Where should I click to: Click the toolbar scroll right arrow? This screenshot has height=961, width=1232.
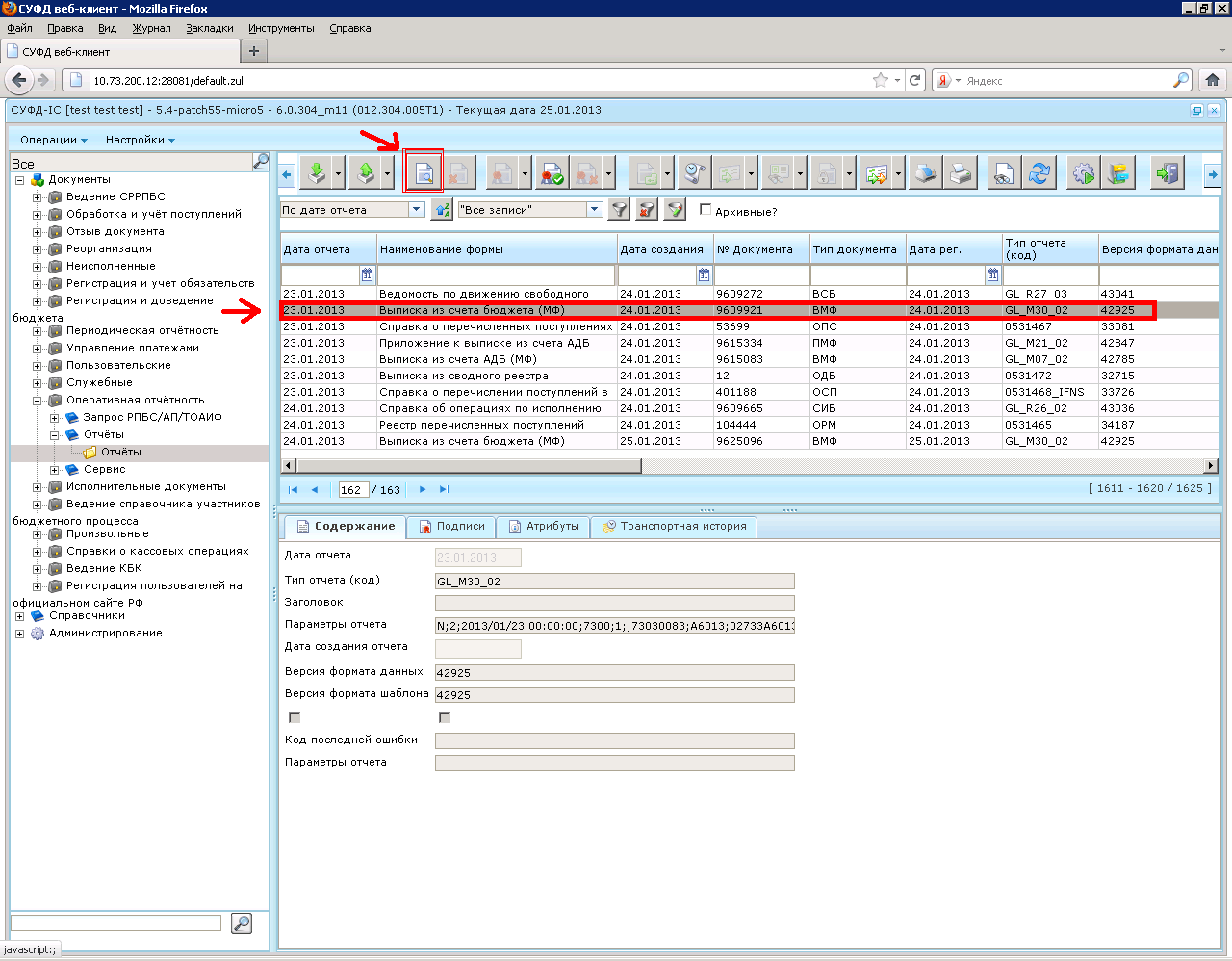1212,174
